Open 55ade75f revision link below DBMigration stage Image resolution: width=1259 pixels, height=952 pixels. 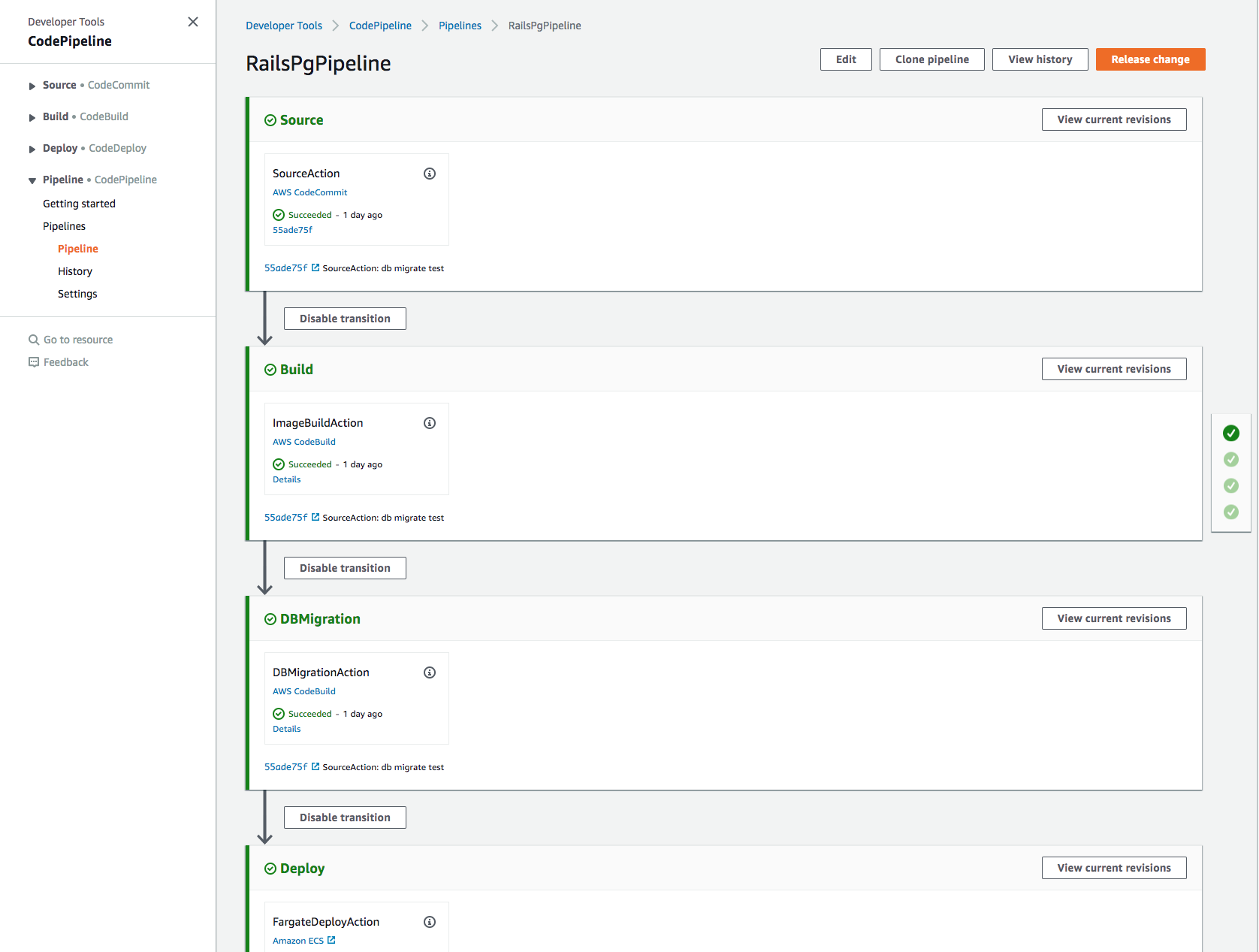[285, 767]
